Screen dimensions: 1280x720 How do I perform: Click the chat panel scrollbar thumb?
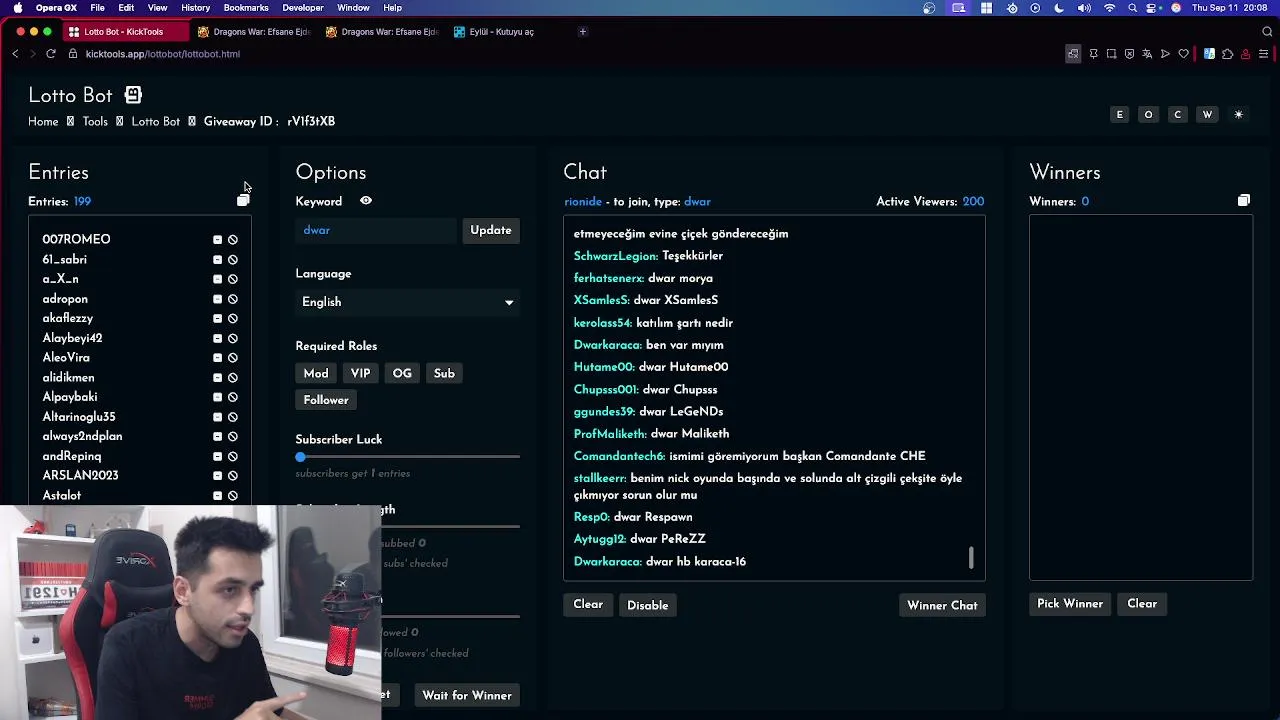click(x=971, y=558)
